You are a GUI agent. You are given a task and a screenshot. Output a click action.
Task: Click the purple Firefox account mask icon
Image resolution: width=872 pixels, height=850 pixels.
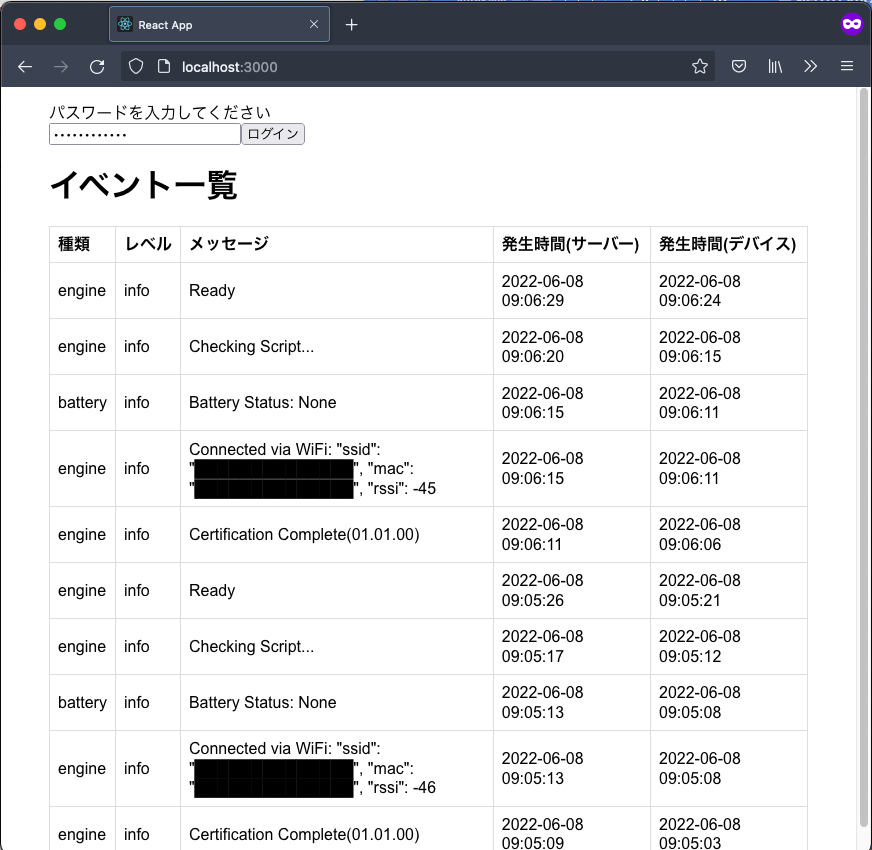[x=851, y=23]
